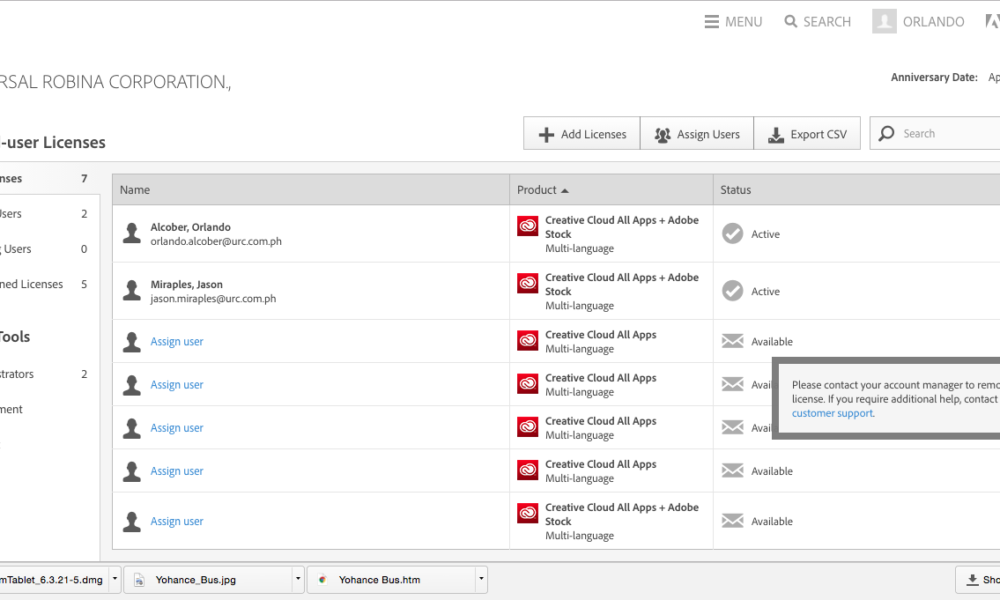Select the Name column header
Viewport: 1000px width, 600px height.
pyautogui.click(x=134, y=189)
